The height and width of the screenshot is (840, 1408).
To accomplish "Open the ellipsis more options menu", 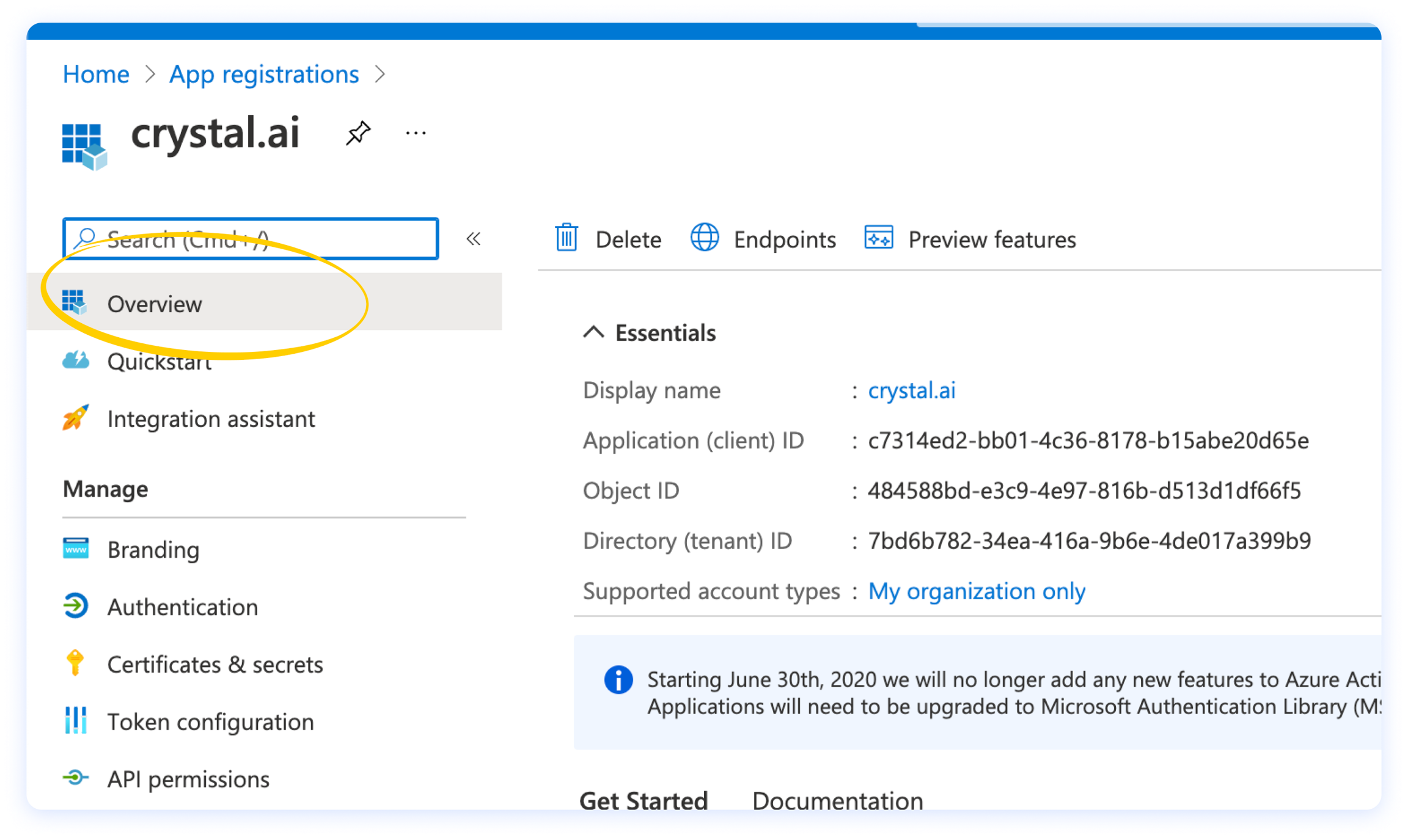I will [x=416, y=133].
